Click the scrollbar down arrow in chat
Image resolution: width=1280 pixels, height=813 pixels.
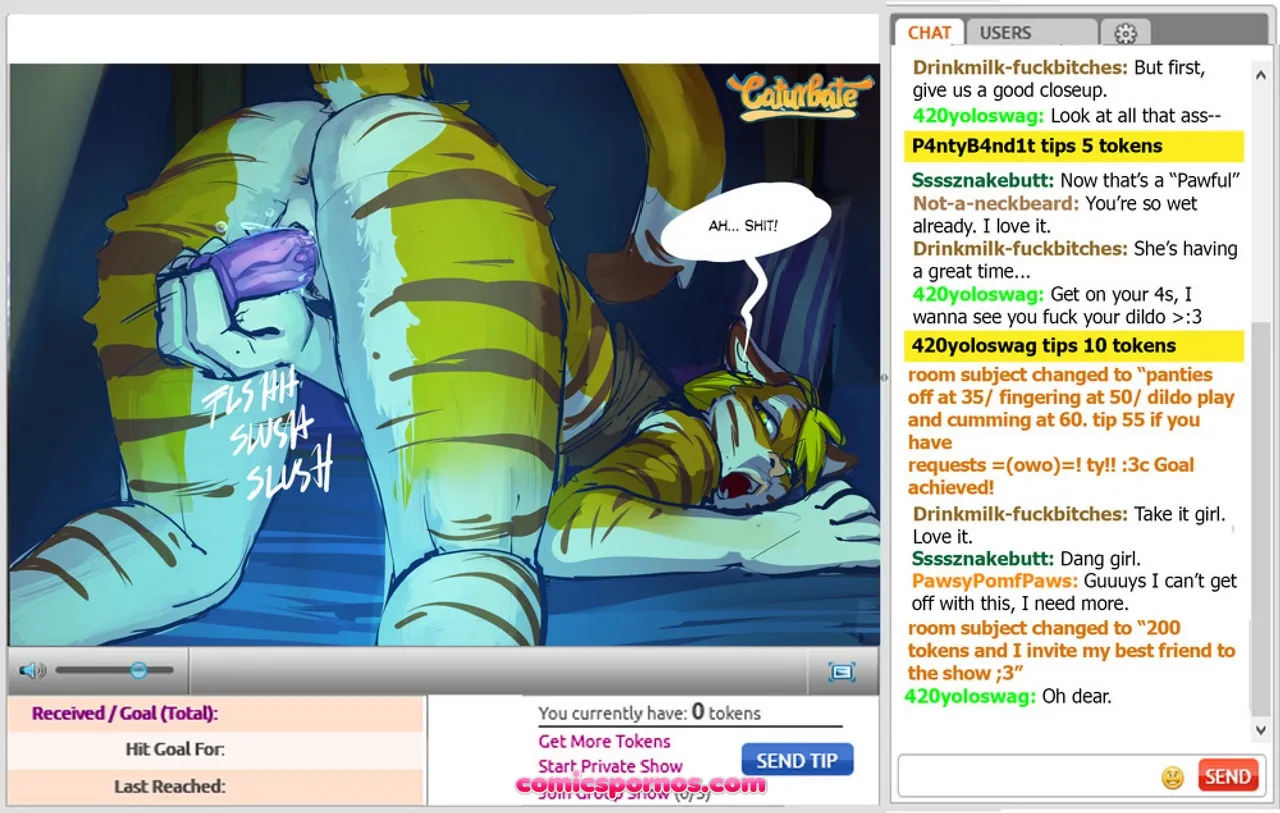coord(1261,730)
